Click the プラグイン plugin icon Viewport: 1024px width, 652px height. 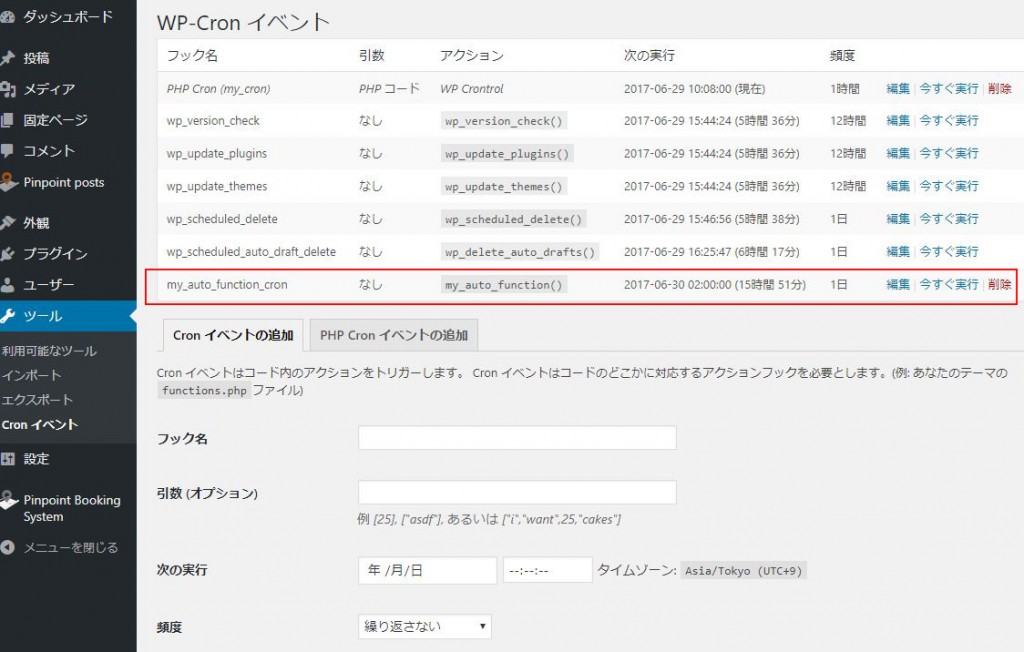click(x=7, y=253)
